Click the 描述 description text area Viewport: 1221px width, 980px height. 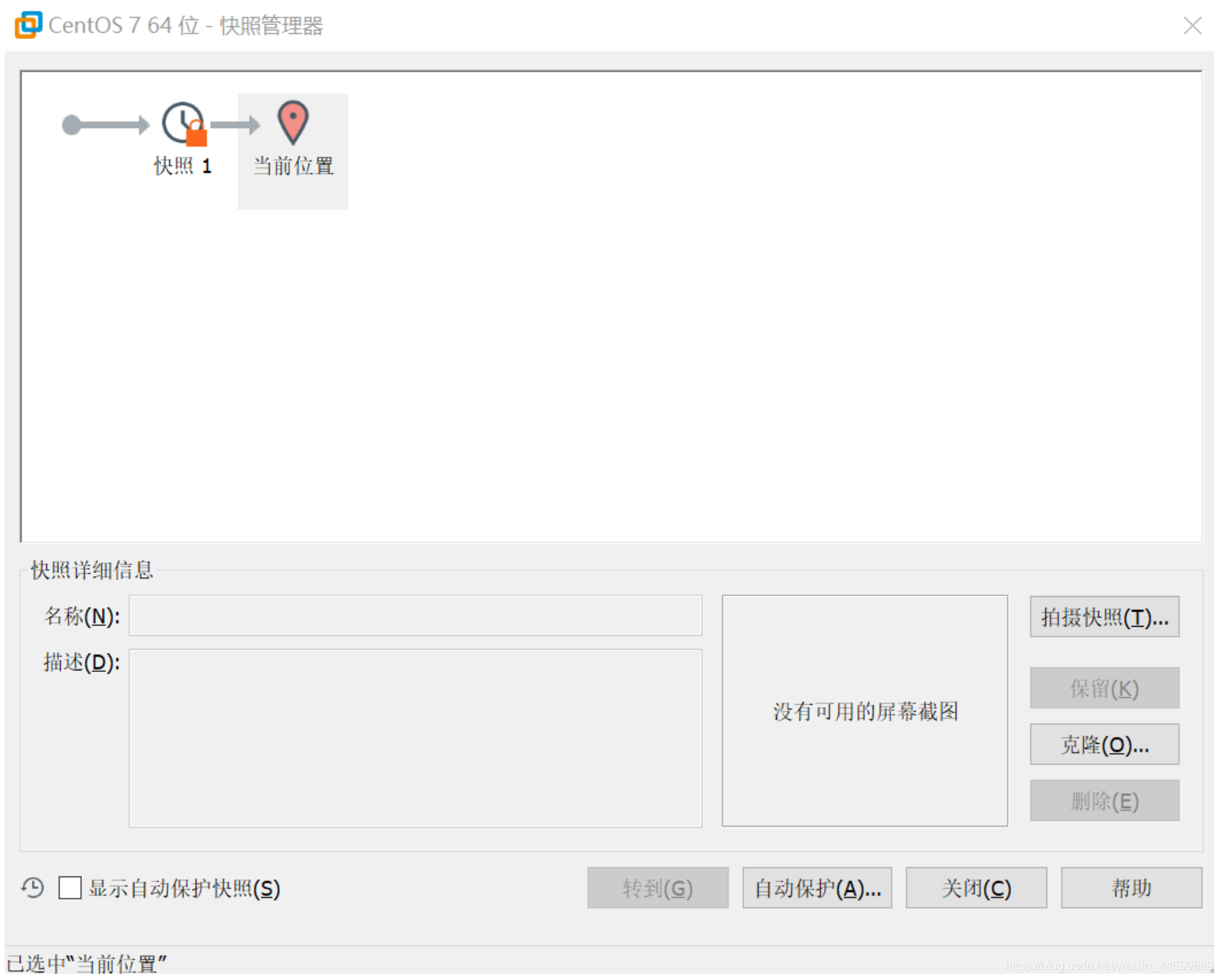pos(415,738)
